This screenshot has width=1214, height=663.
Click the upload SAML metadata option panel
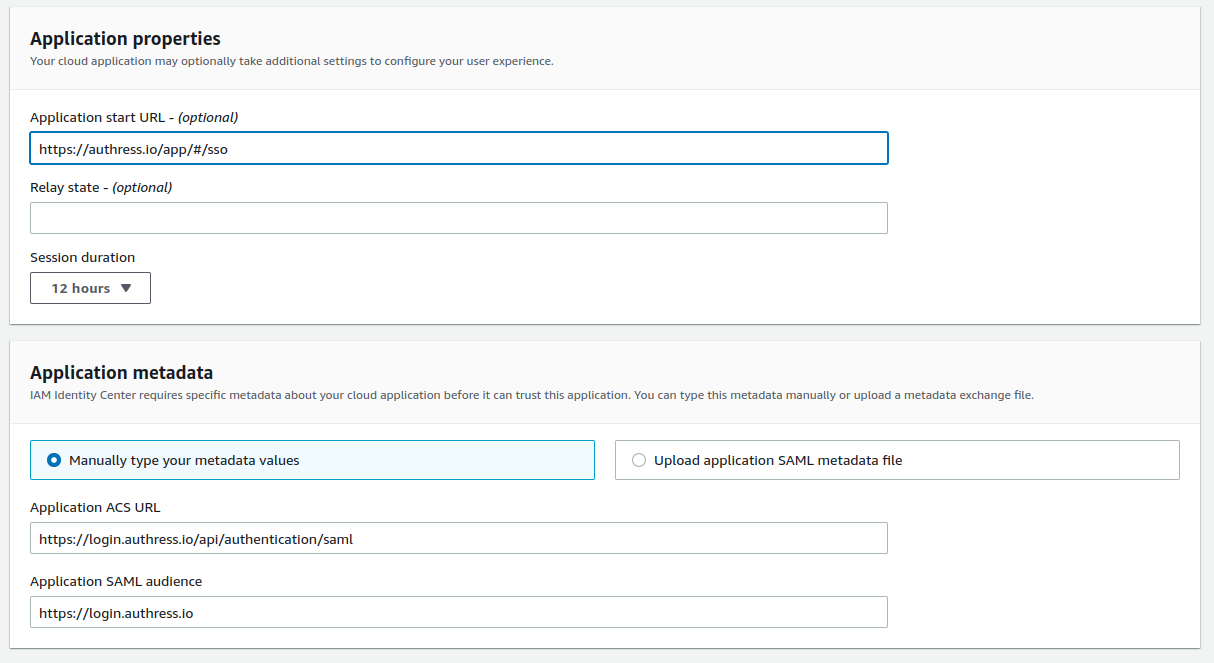[x=897, y=459]
